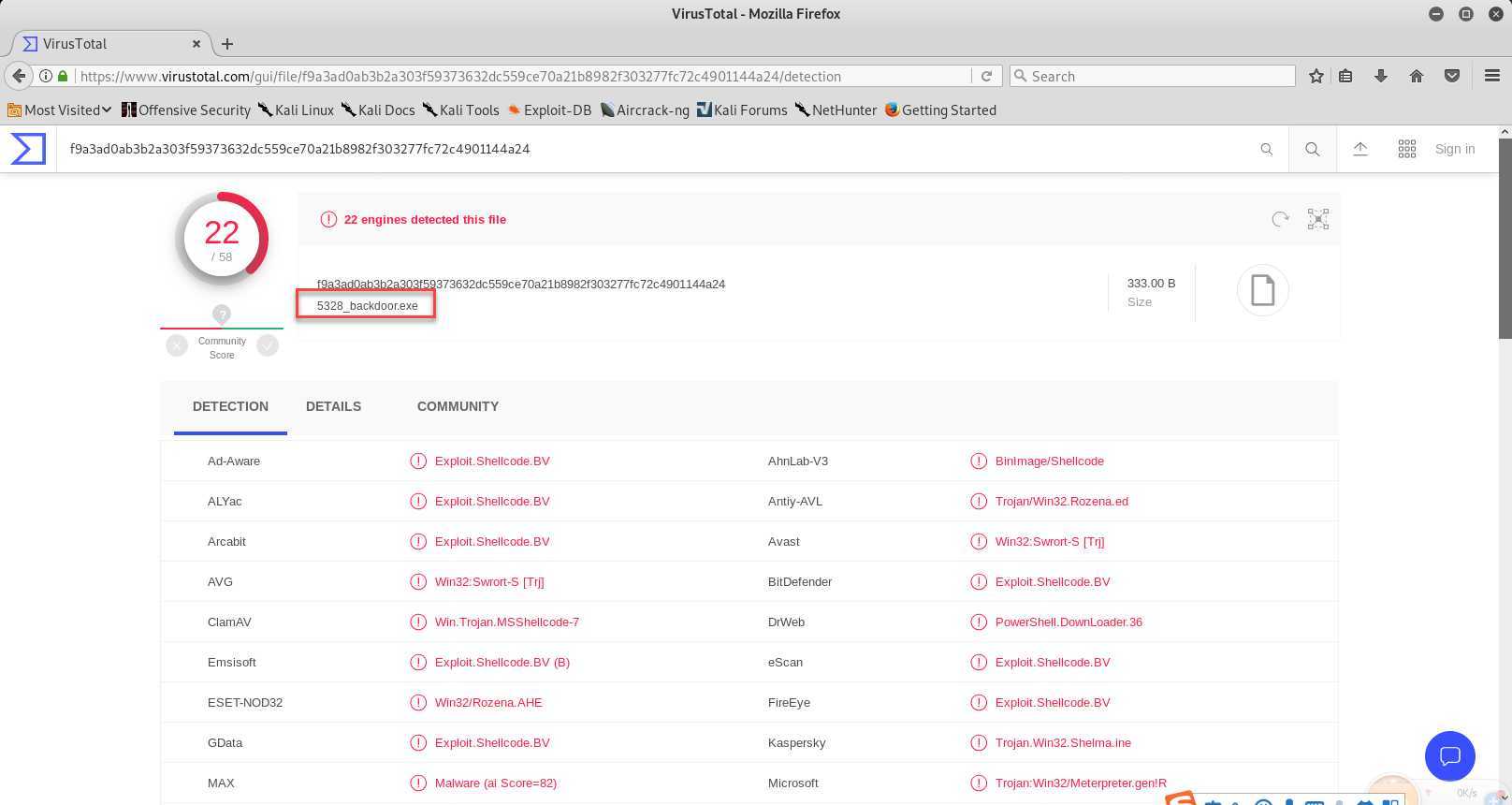This screenshot has height=805, width=1512.
Task: Click the VirusTotal logo icon
Action: pyautogui.click(x=28, y=149)
